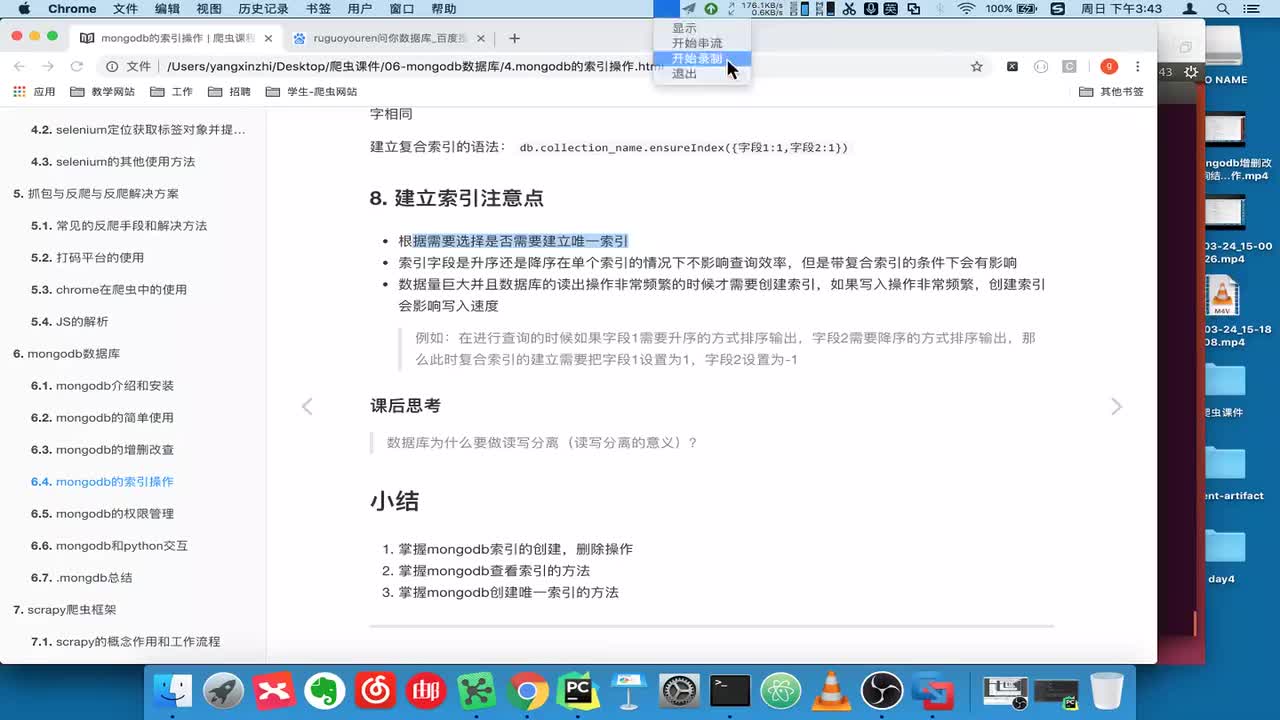This screenshot has height=720, width=1280.
Task: Open the Apple menu
Action: point(25,9)
